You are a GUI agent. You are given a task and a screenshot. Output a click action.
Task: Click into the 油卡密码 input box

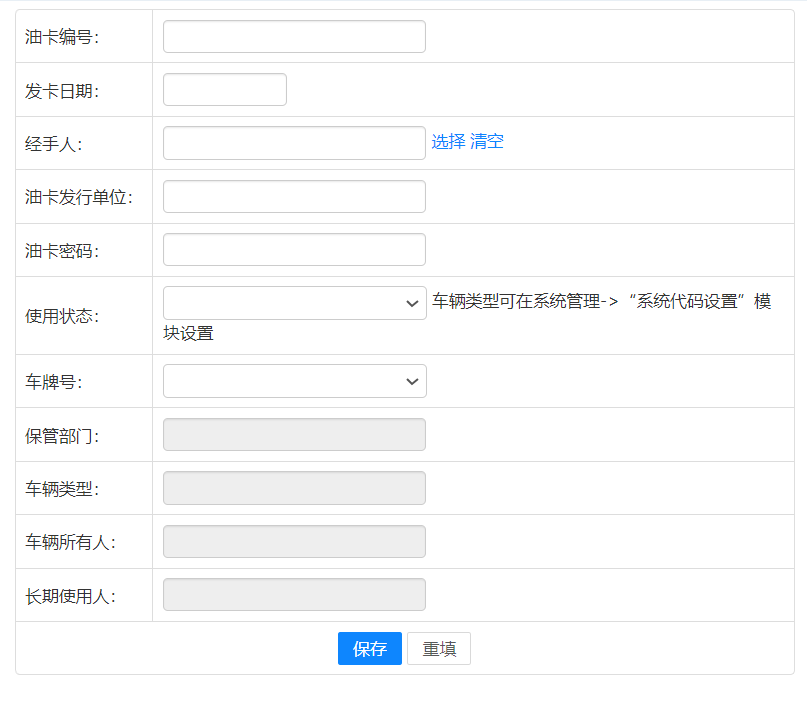click(x=294, y=250)
